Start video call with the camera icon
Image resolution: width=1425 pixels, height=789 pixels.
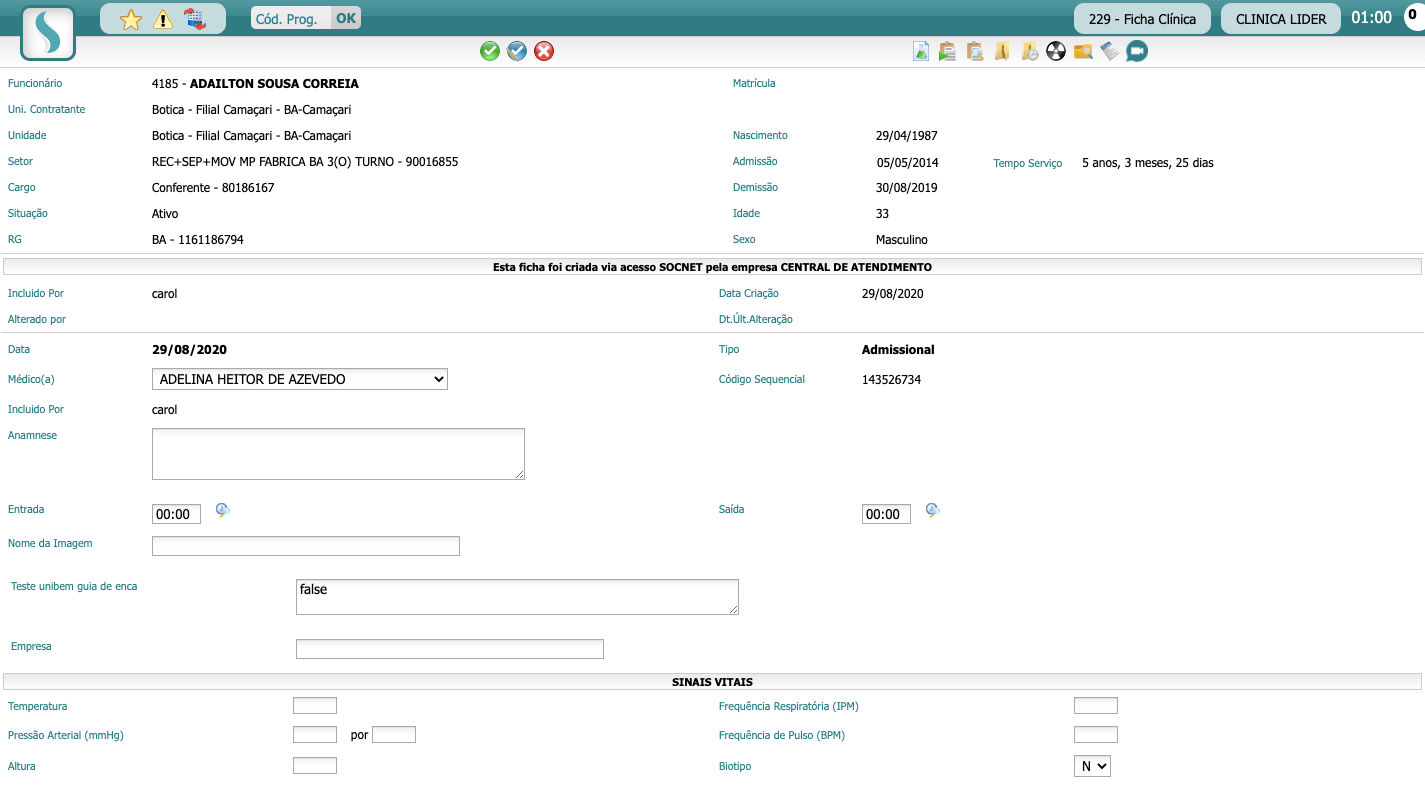pyautogui.click(x=1137, y=51)
